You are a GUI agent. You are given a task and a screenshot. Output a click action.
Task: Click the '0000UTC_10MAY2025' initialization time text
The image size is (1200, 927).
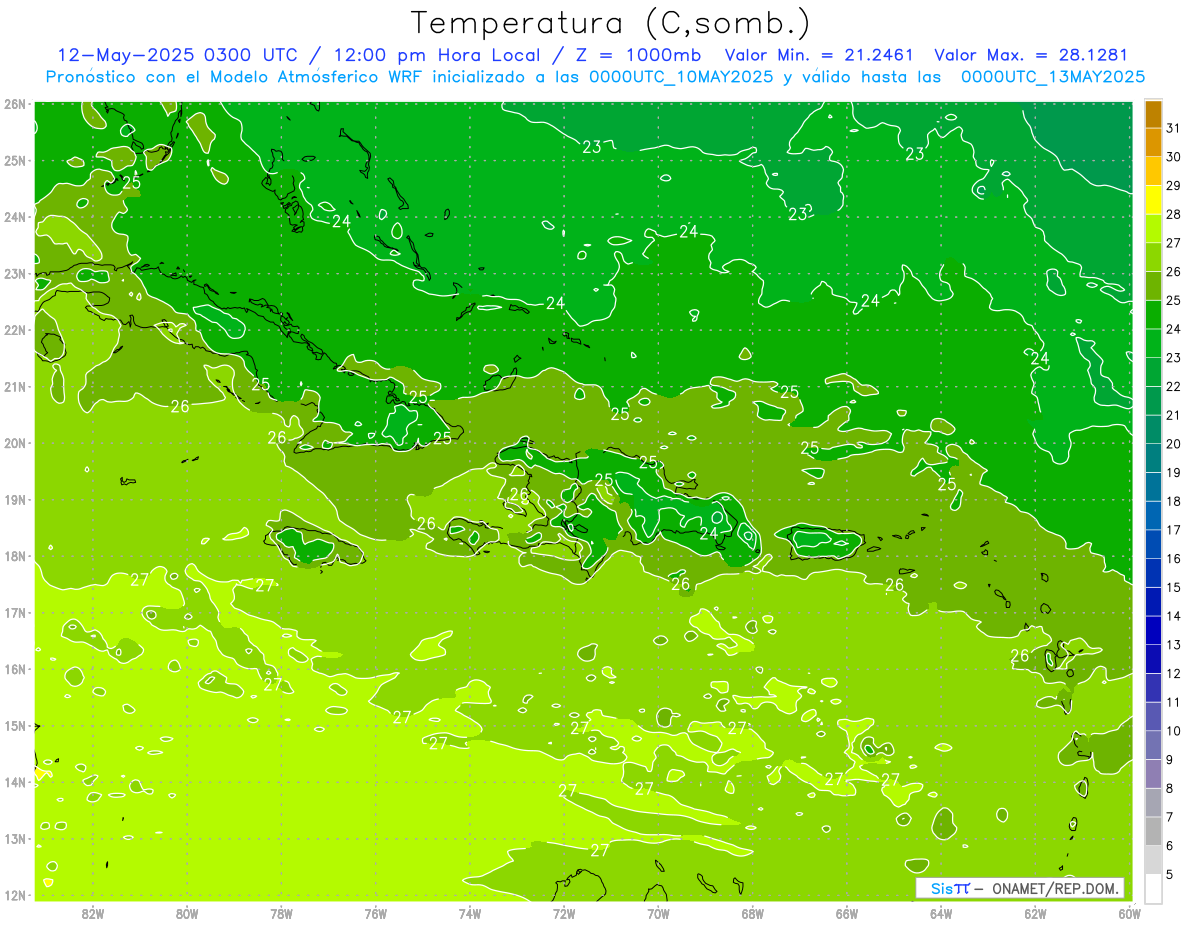click(x=680, y=77)
